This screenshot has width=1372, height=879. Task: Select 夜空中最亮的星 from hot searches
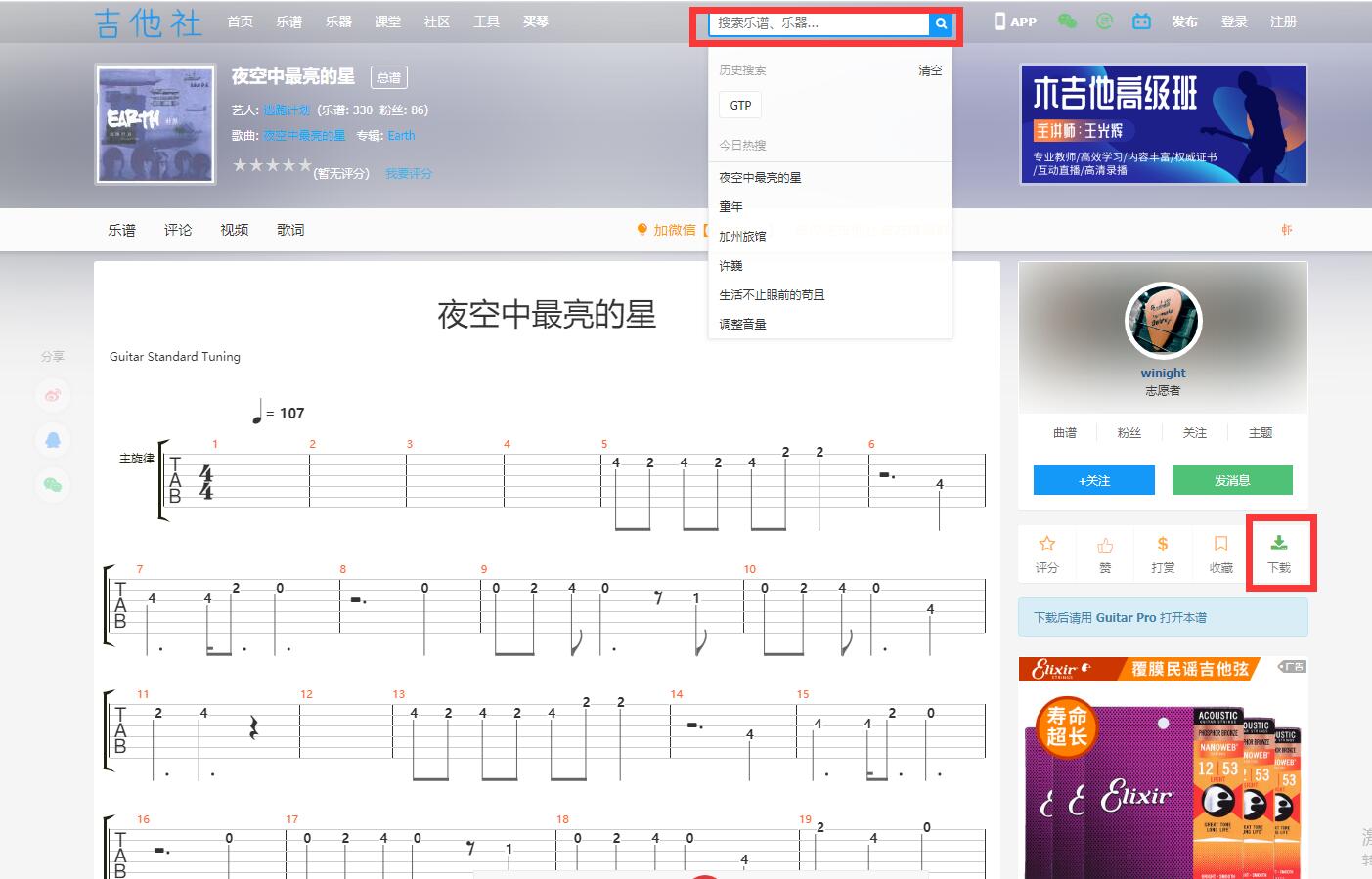click(x=762, y=178)
